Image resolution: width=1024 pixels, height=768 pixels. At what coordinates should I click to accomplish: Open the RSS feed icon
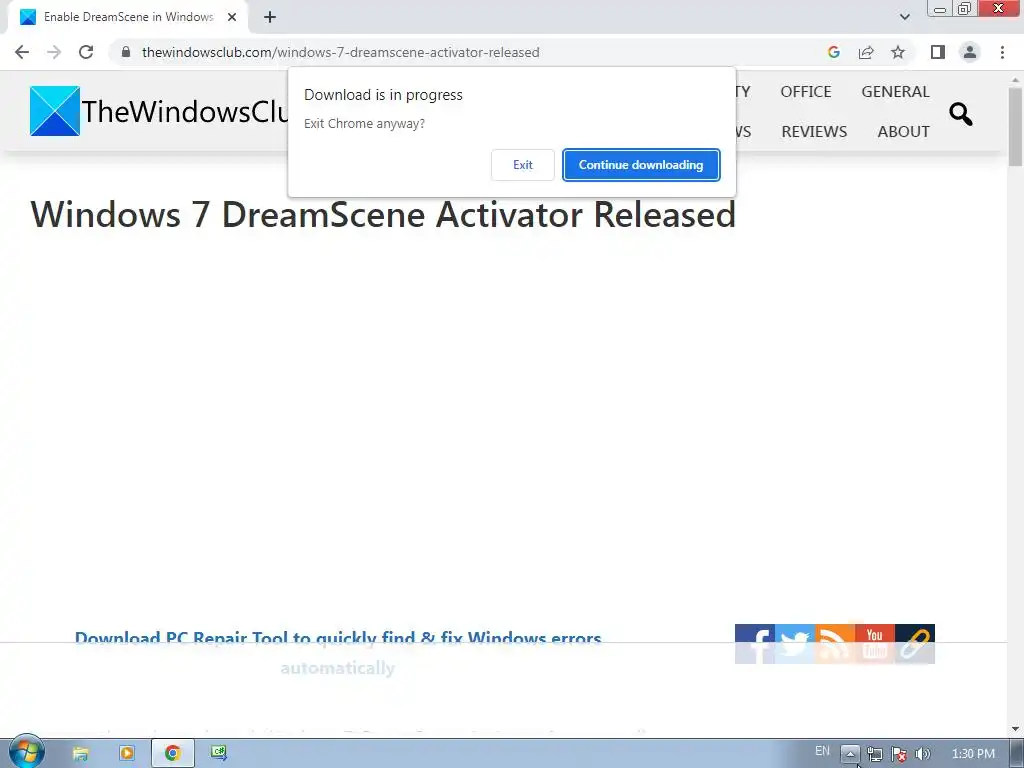(x=835, y=644)
